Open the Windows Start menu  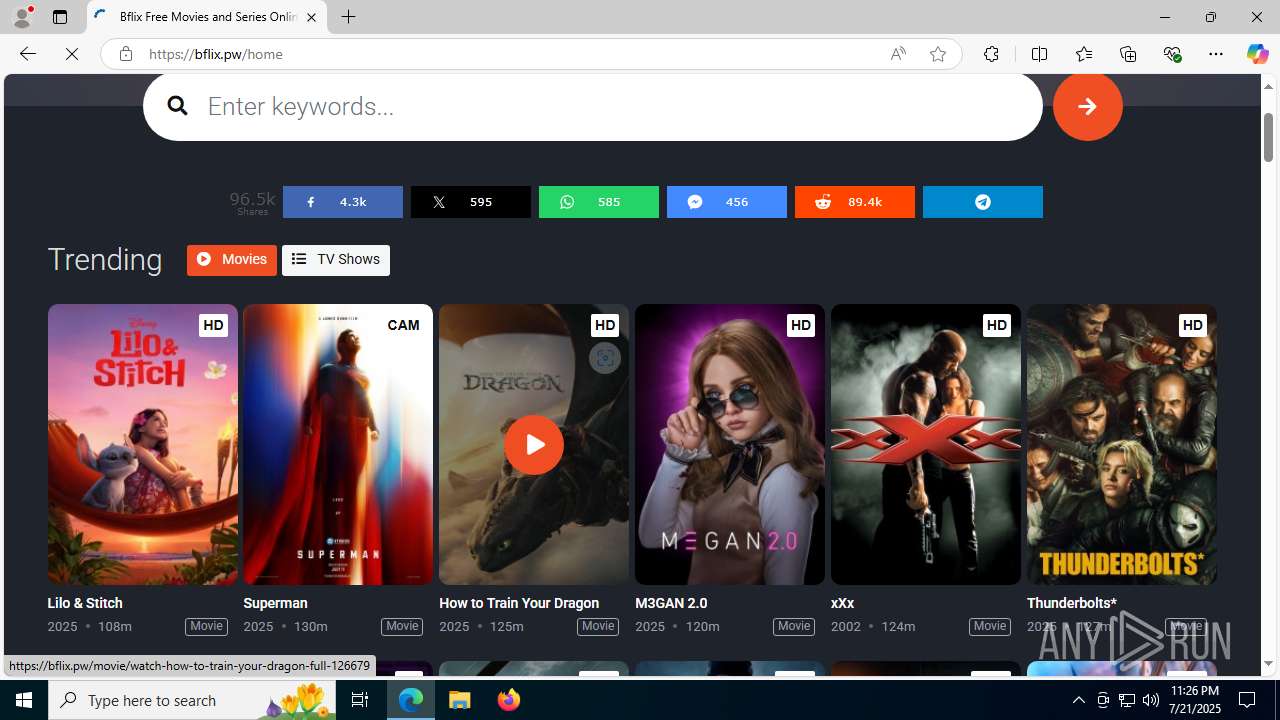tap(24, 700)
